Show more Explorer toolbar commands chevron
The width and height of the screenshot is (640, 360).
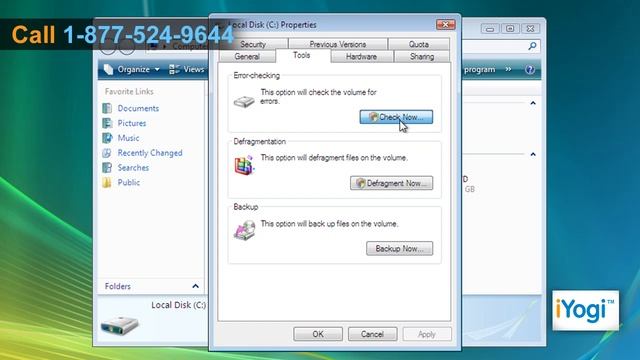pyautogui.click(x=508, y=69)
